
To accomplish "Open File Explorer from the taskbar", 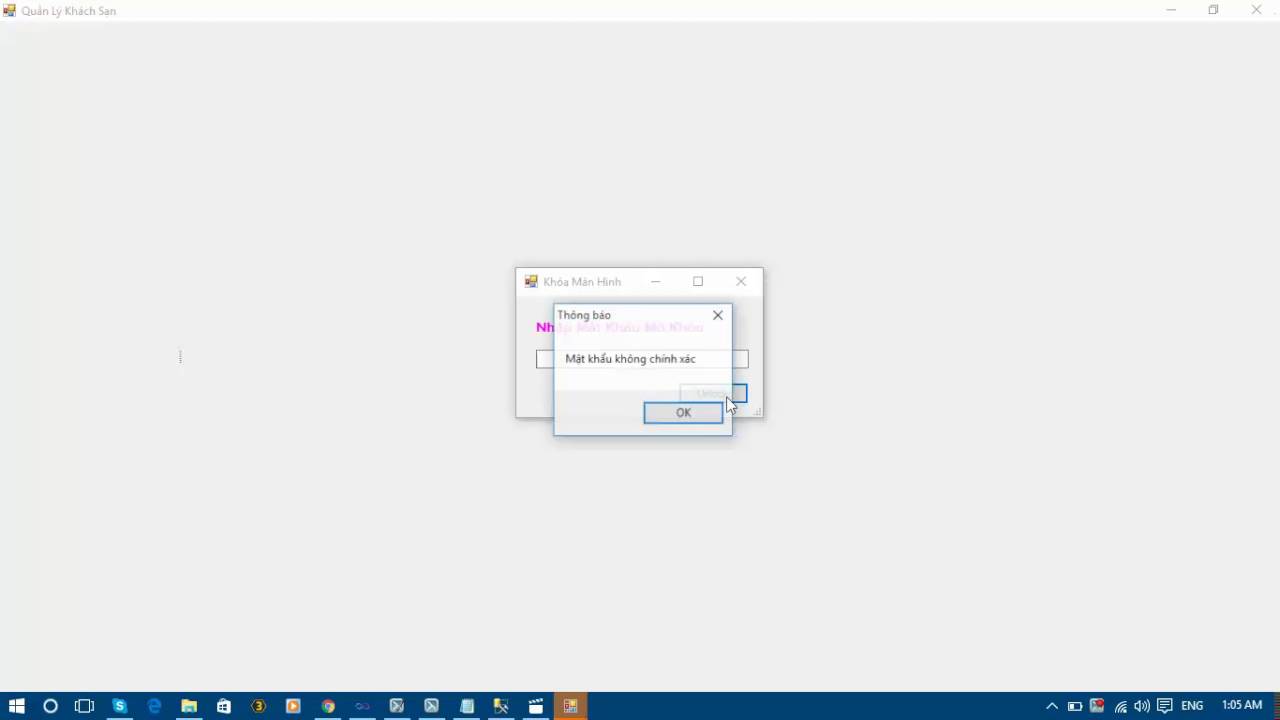I will [189, 706].
